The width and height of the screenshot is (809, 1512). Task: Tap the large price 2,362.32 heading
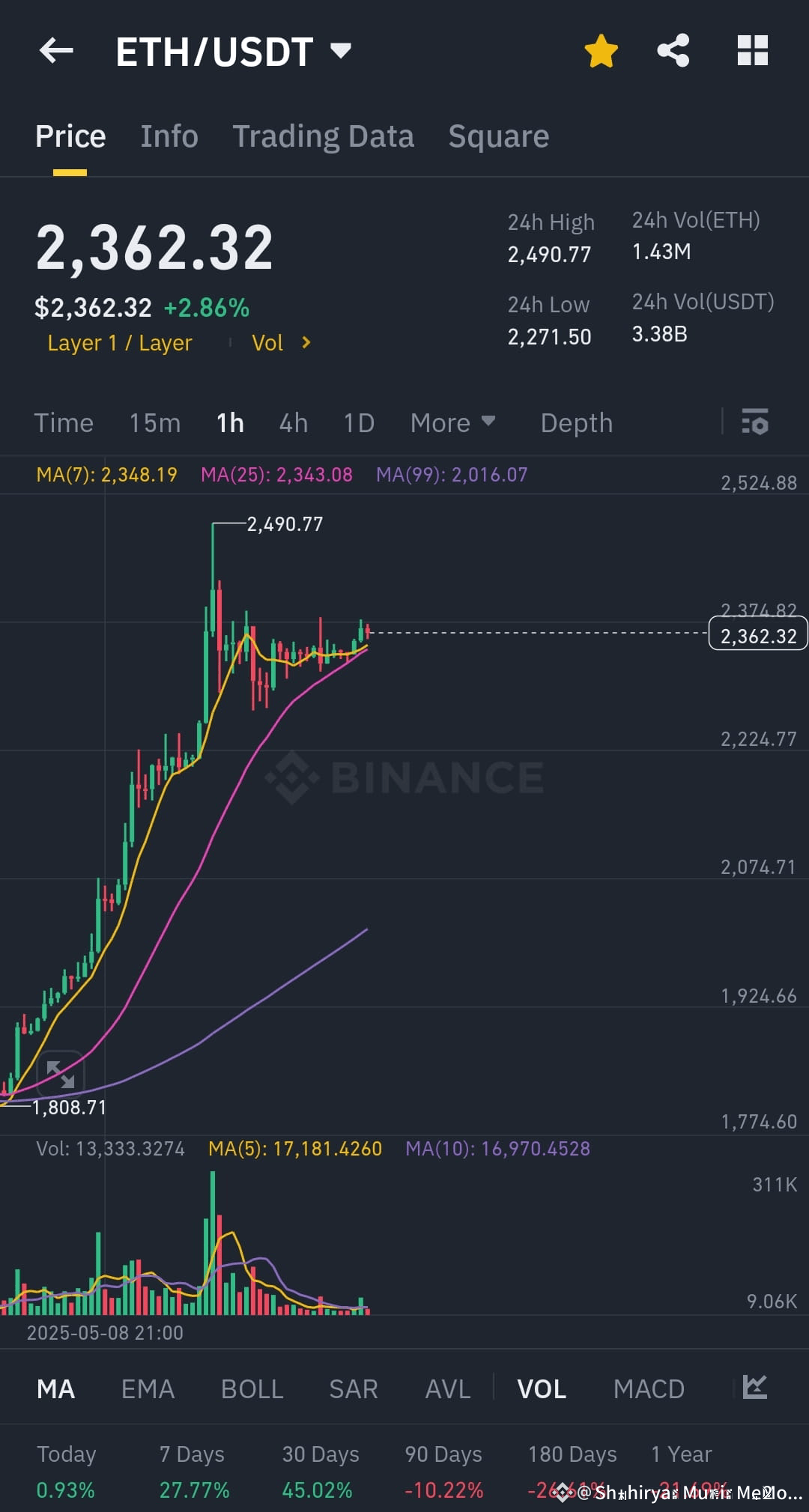(x=155, y=248)
